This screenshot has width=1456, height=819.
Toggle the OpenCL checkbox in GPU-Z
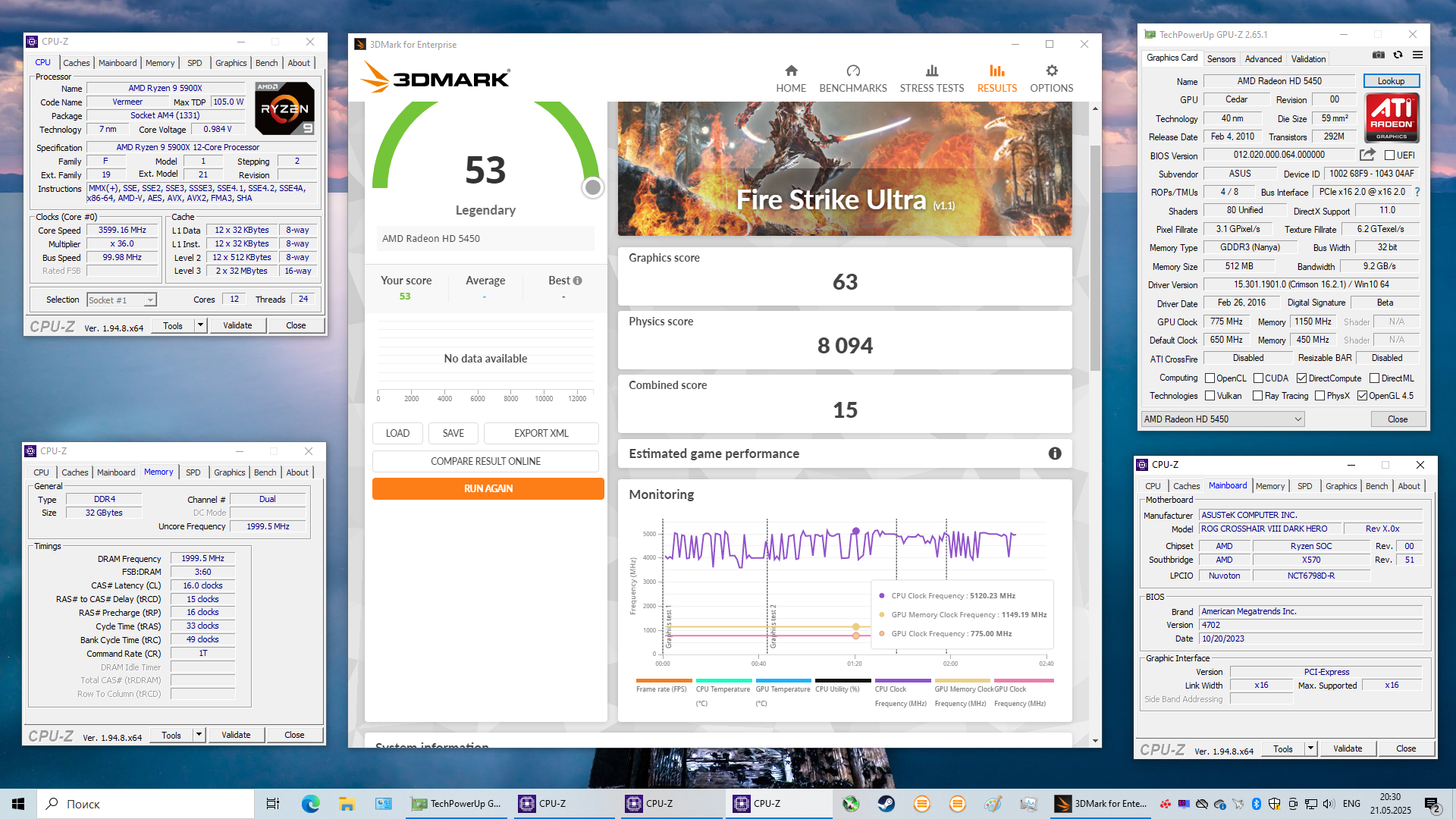click(1210, 378)
